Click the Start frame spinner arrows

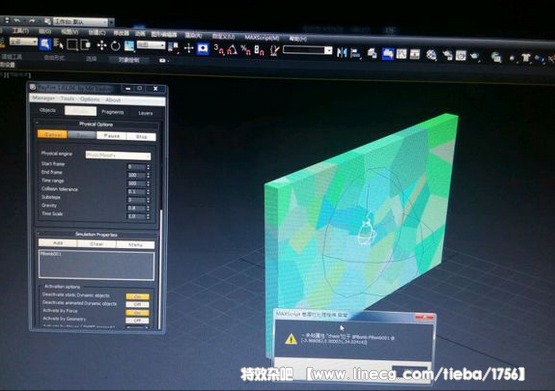pyautogui.click(x=148, y=167)
